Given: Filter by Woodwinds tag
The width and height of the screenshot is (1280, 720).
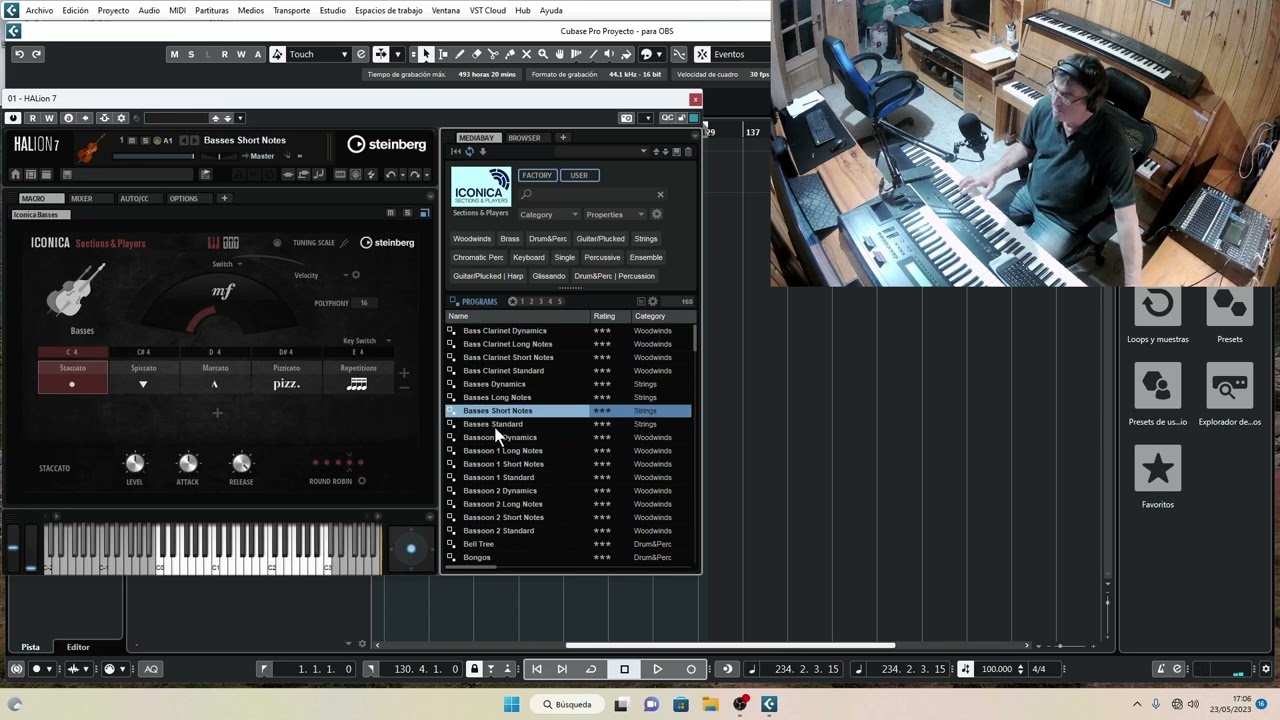Looking at the screenshot, I should (x=472, y=239).
